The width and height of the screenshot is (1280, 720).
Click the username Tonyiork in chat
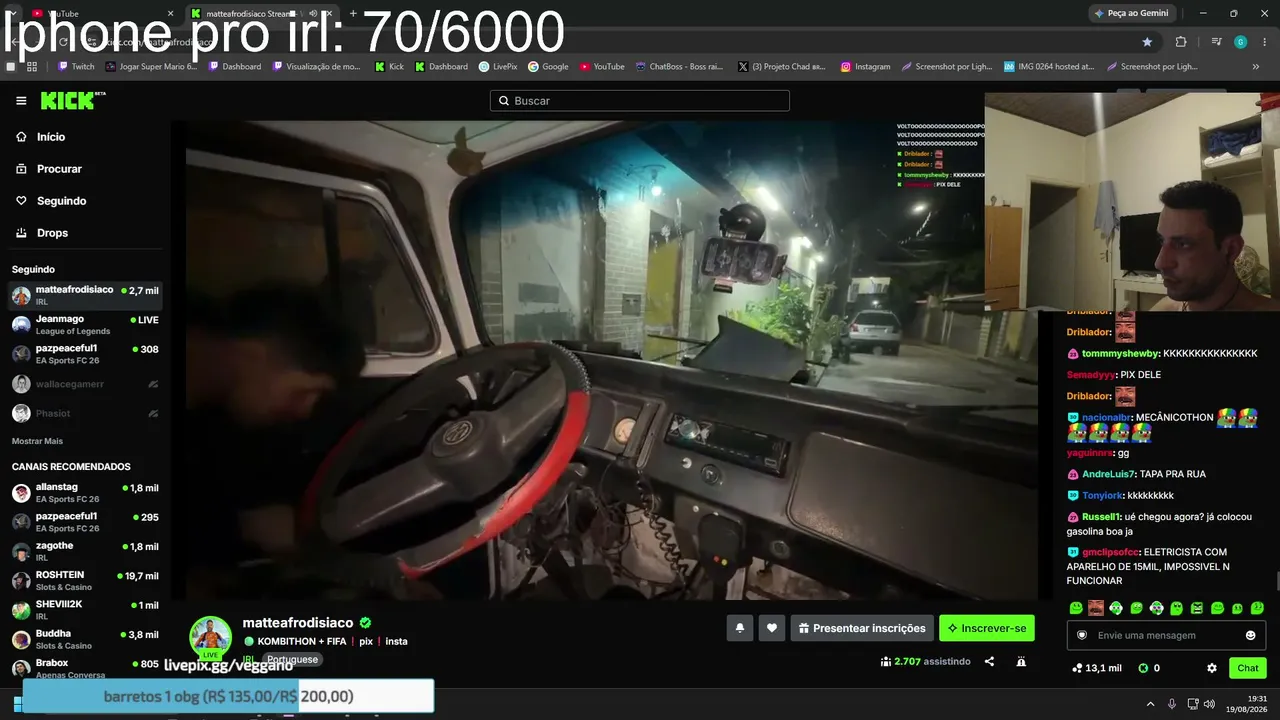pyautogui.click(x=1102, y=496)
